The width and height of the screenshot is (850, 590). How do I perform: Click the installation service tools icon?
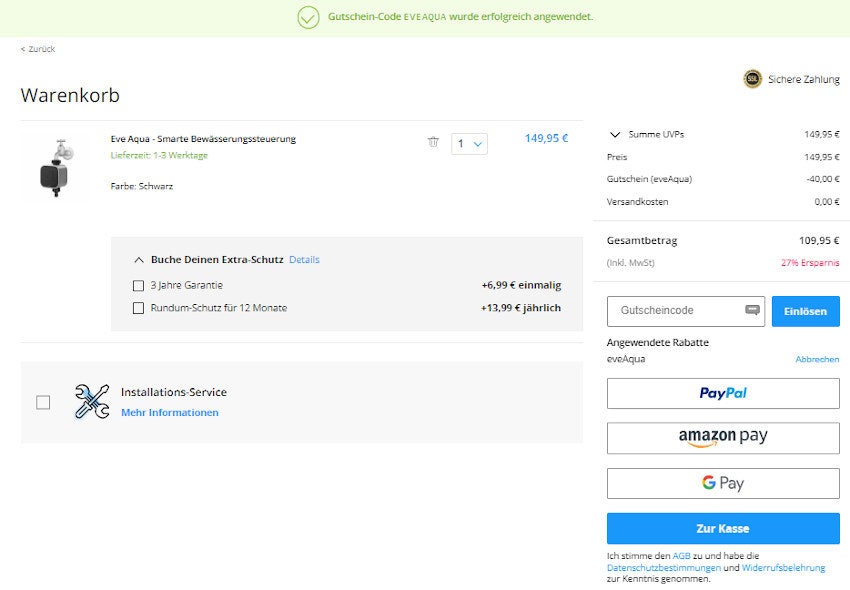(x=91, y=402)
